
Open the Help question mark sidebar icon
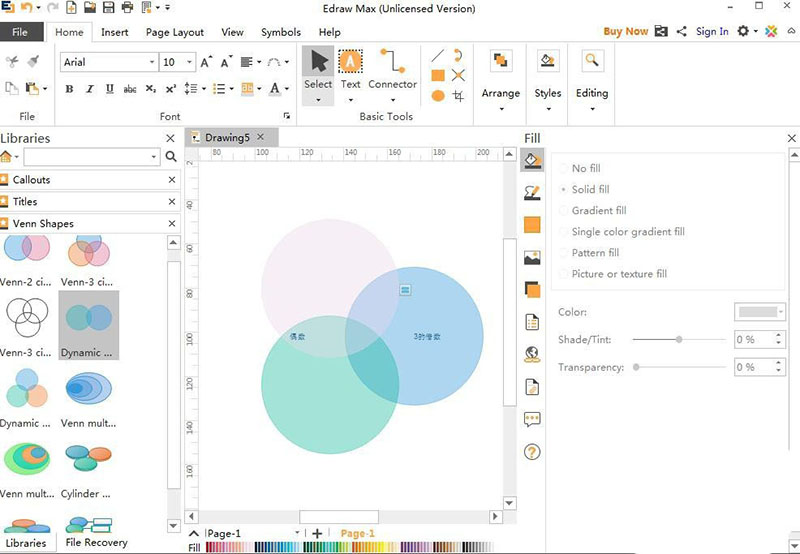tap(532, 452)
